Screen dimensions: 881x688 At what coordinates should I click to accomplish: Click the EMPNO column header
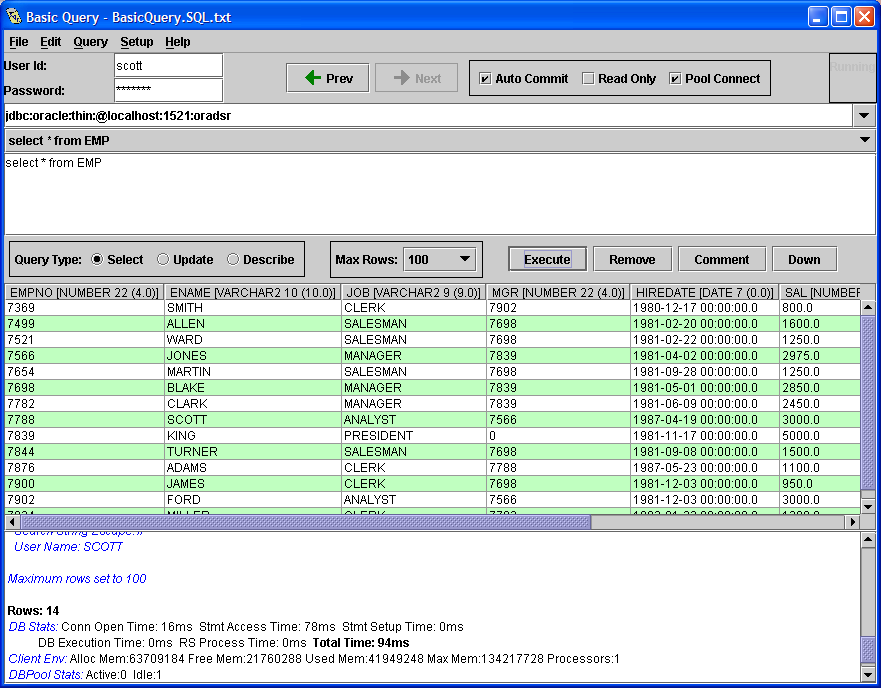pyautogui.click(x=84, y=292)
